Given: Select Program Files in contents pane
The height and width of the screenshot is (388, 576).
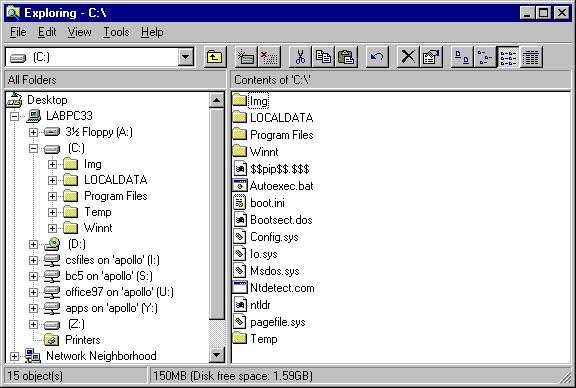Looking at the screenshot, I should [273, 134].
